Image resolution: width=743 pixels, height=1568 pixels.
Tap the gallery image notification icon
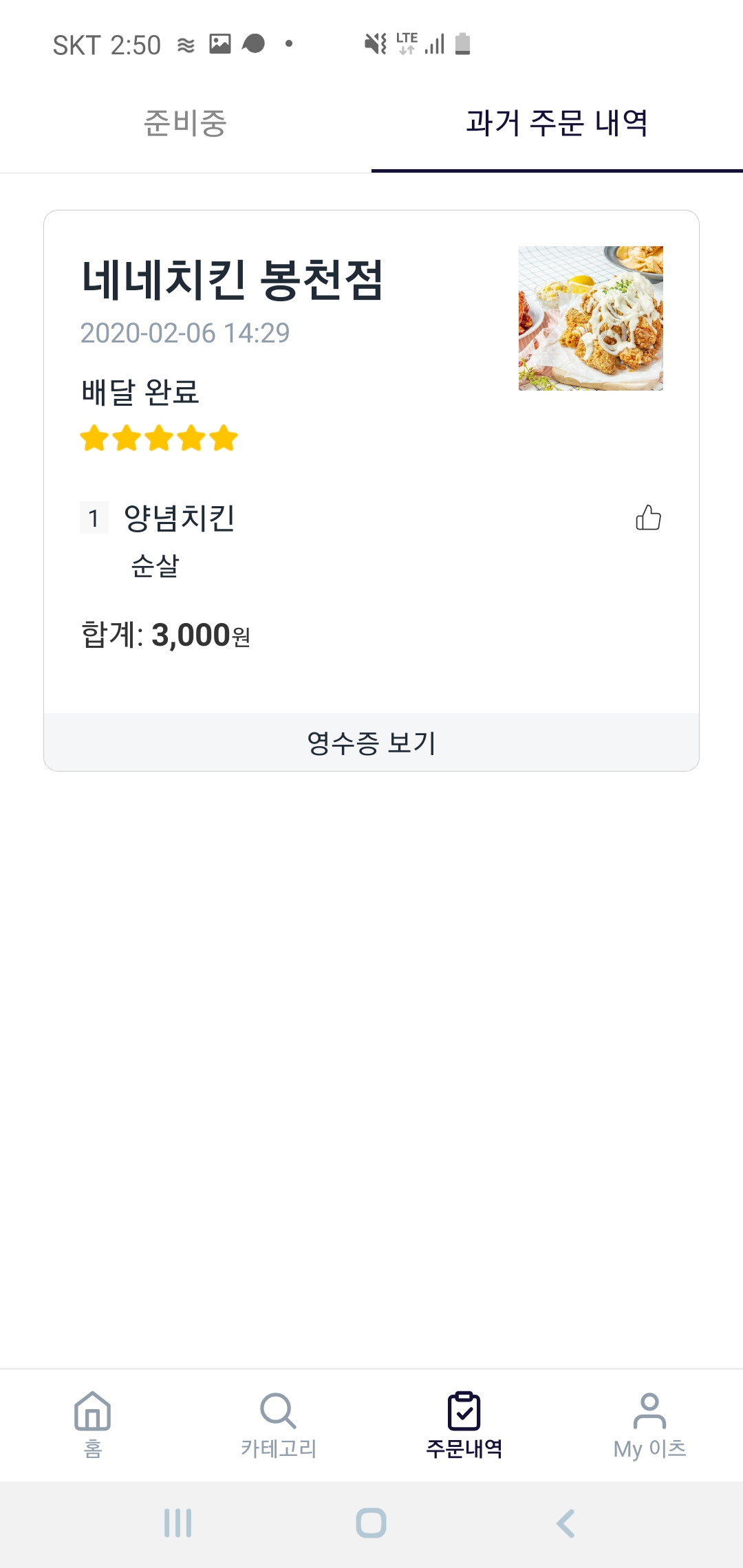click(220, 44)
